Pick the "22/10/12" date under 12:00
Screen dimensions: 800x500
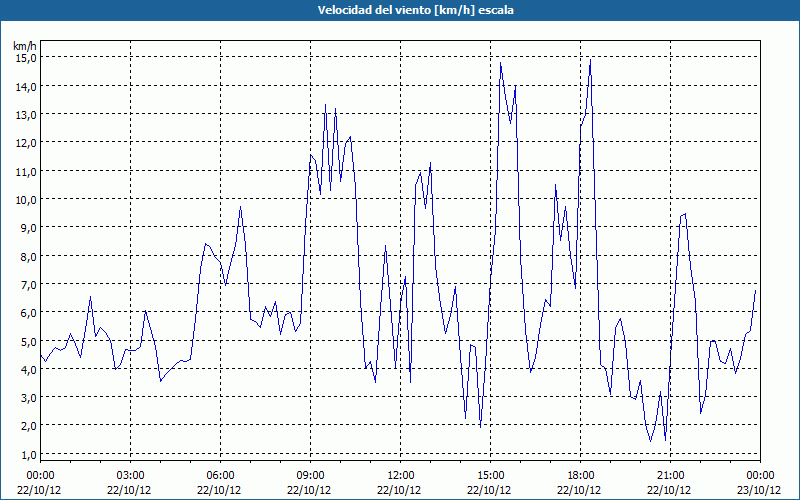tap(399, 490)
